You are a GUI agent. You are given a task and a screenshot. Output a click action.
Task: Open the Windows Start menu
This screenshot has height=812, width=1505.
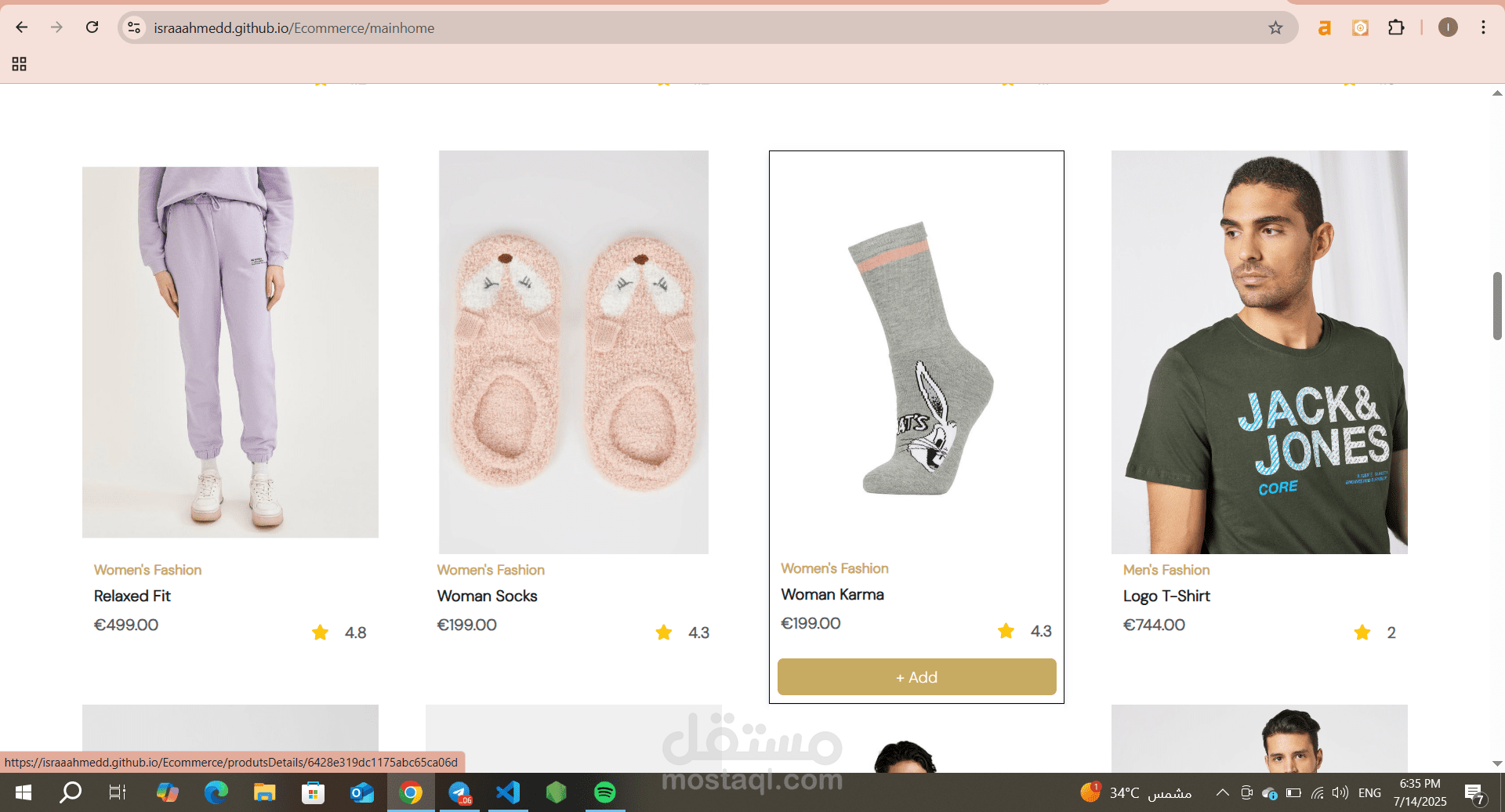(23, 792)
